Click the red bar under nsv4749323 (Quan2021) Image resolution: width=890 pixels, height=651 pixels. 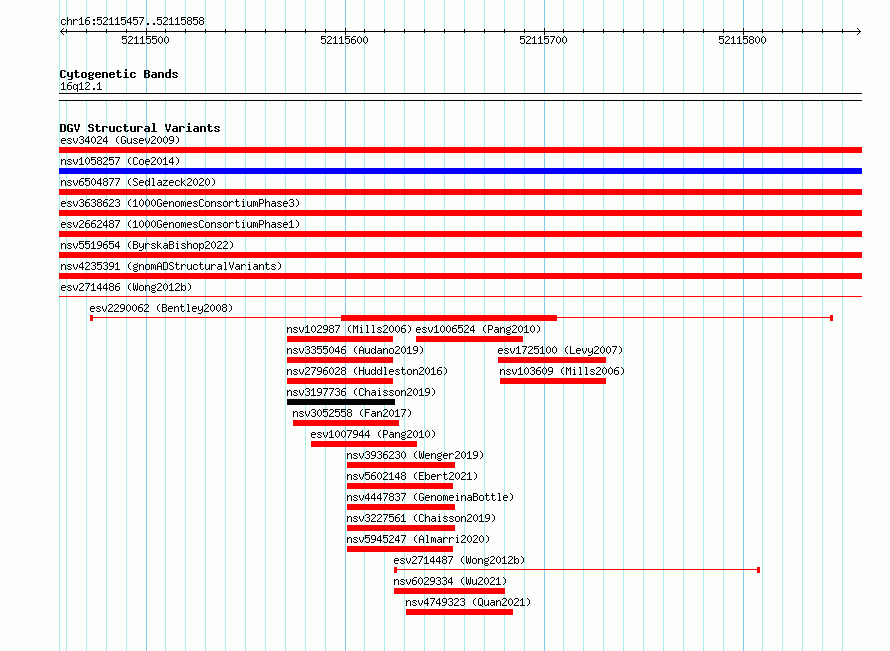coord(459,612)
